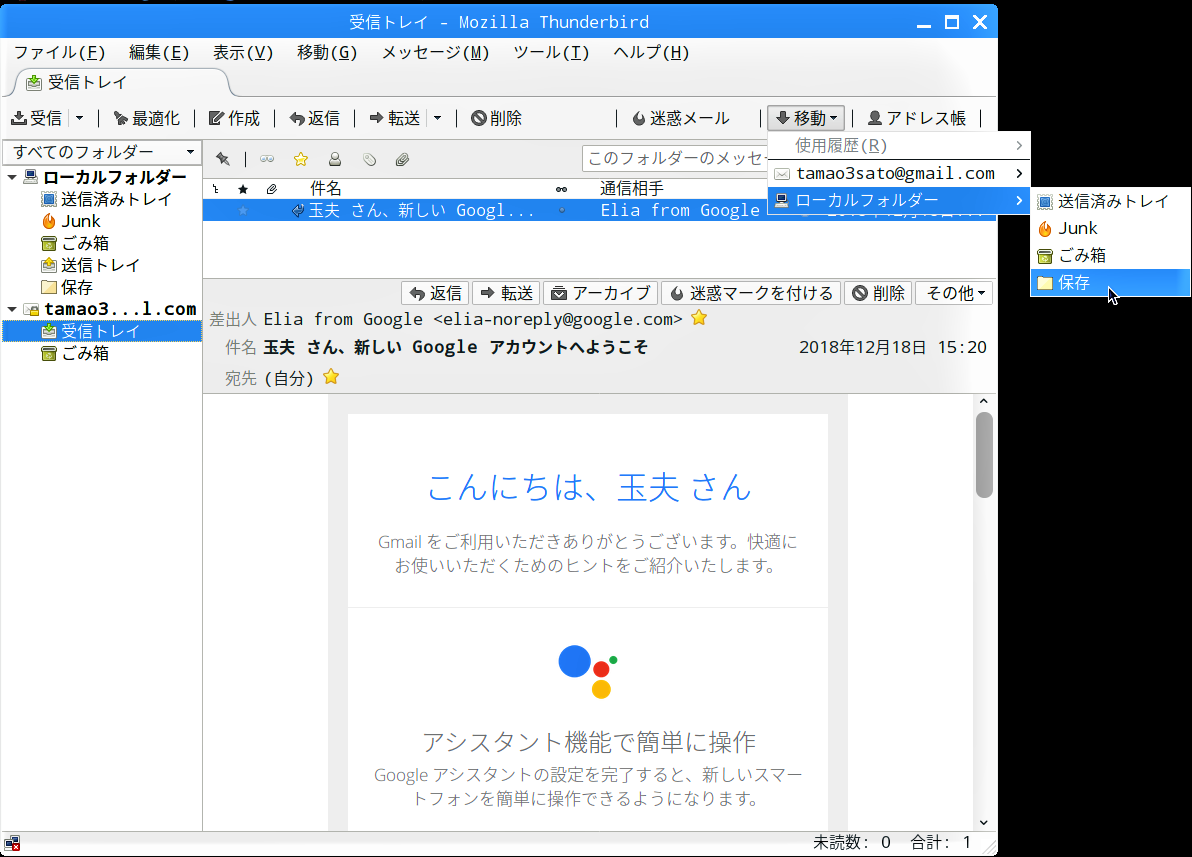Choose 送信済みトレイ in the move submenu
1192x857 pixels.
pos(1111,202)
